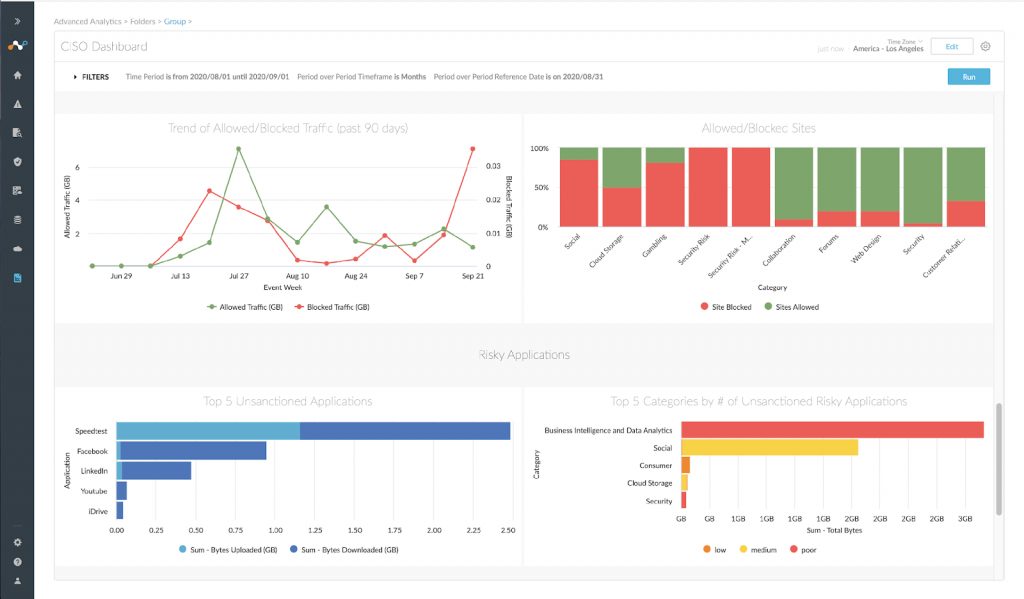Toggle the medium risk legend item
Viewport: 1024px width, 599px height.
coord(758,550)
